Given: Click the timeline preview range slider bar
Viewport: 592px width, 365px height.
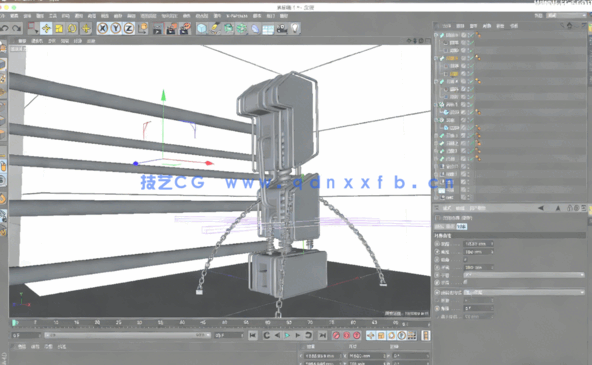Looking at the screenshot, I should click(x=127, y=335).
